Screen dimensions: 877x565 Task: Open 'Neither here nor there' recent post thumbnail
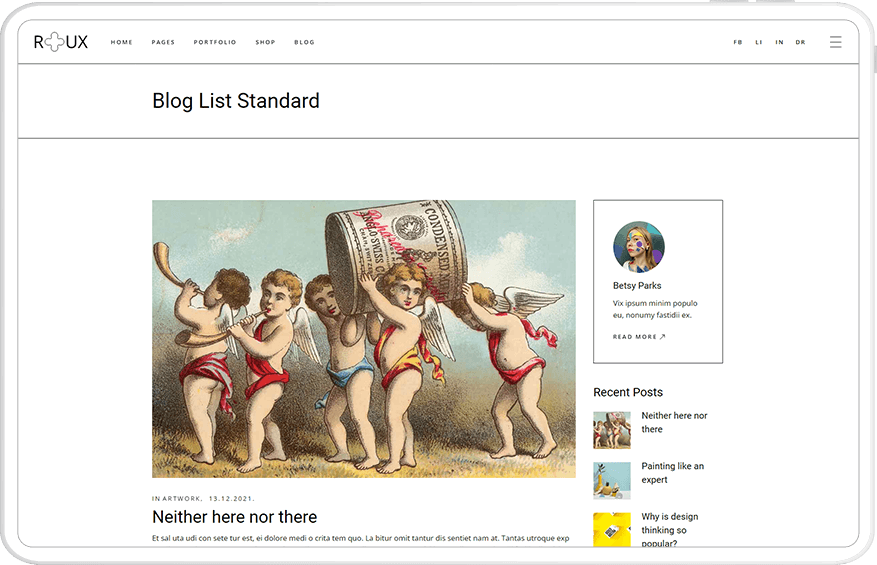(612, 430)
